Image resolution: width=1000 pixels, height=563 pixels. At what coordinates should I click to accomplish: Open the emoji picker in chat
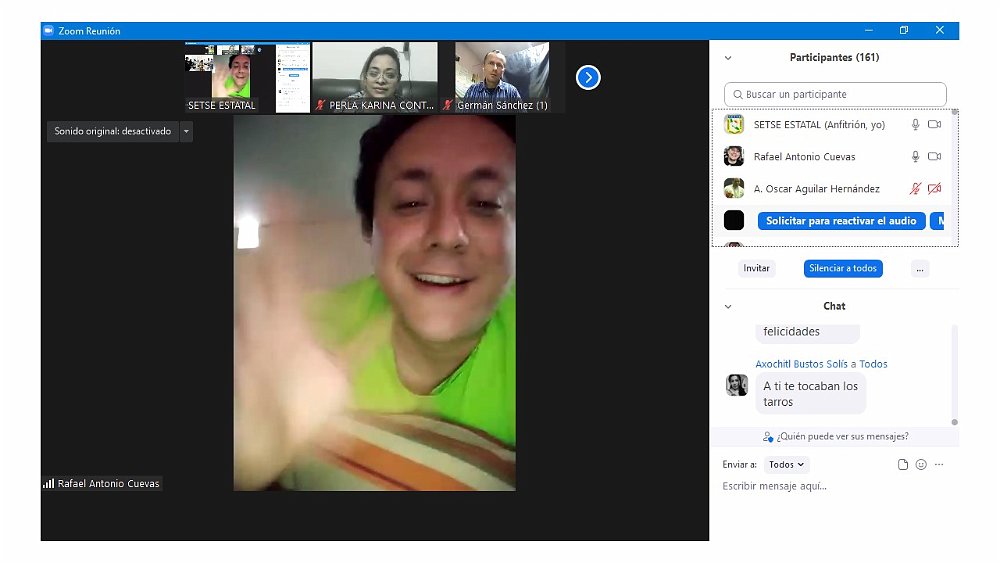tap(921, 465)
